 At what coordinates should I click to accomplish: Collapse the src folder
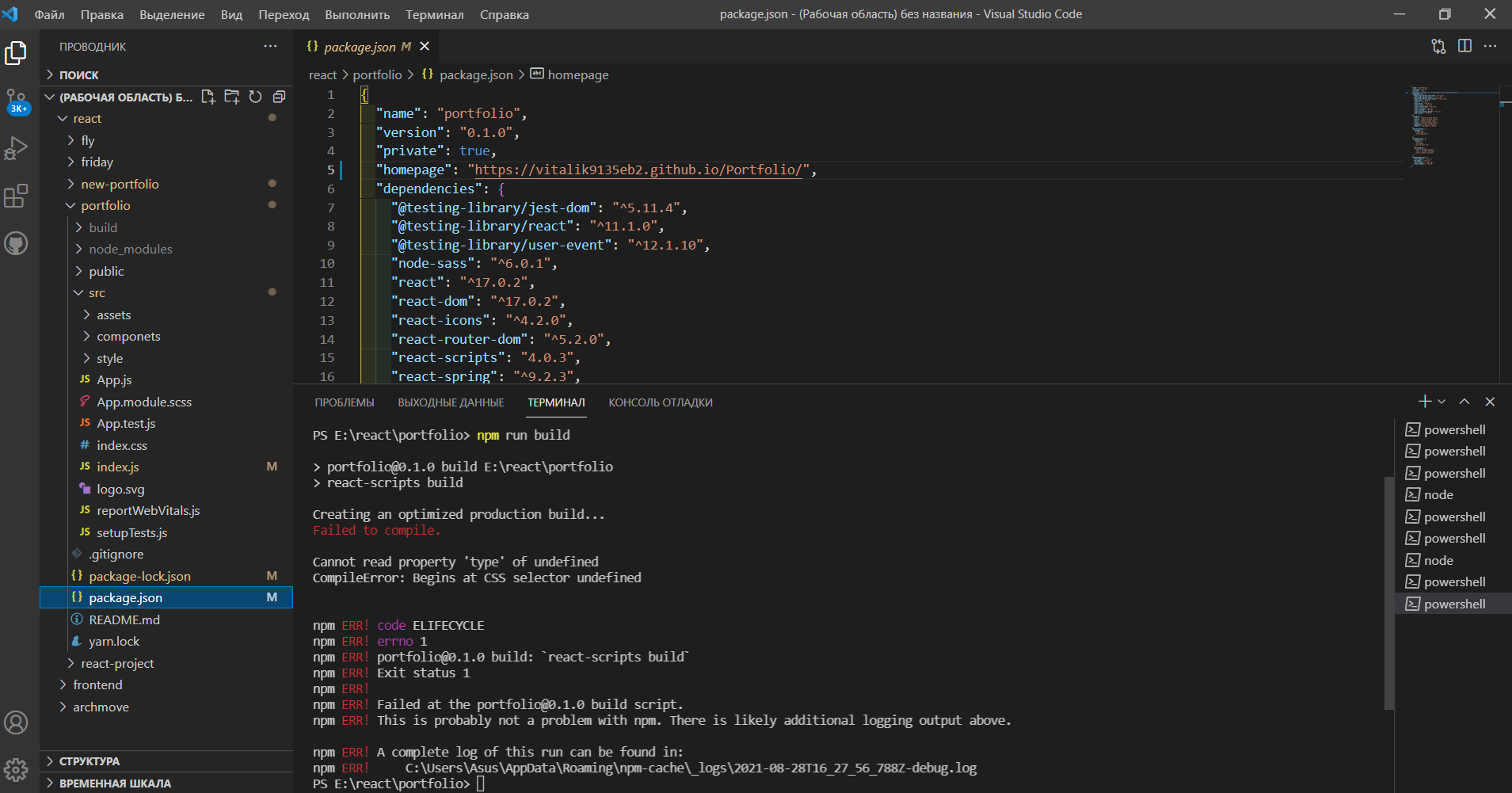click(x=166, y=292)
